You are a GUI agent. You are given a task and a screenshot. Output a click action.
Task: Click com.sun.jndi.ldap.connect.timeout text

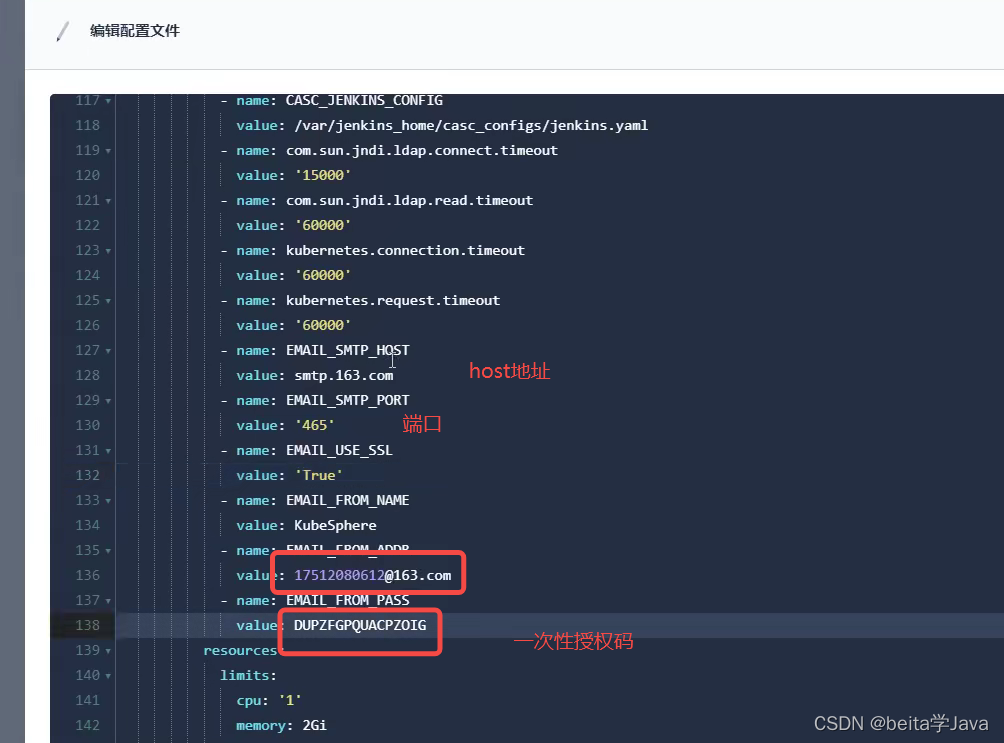[x=422, y=151]
